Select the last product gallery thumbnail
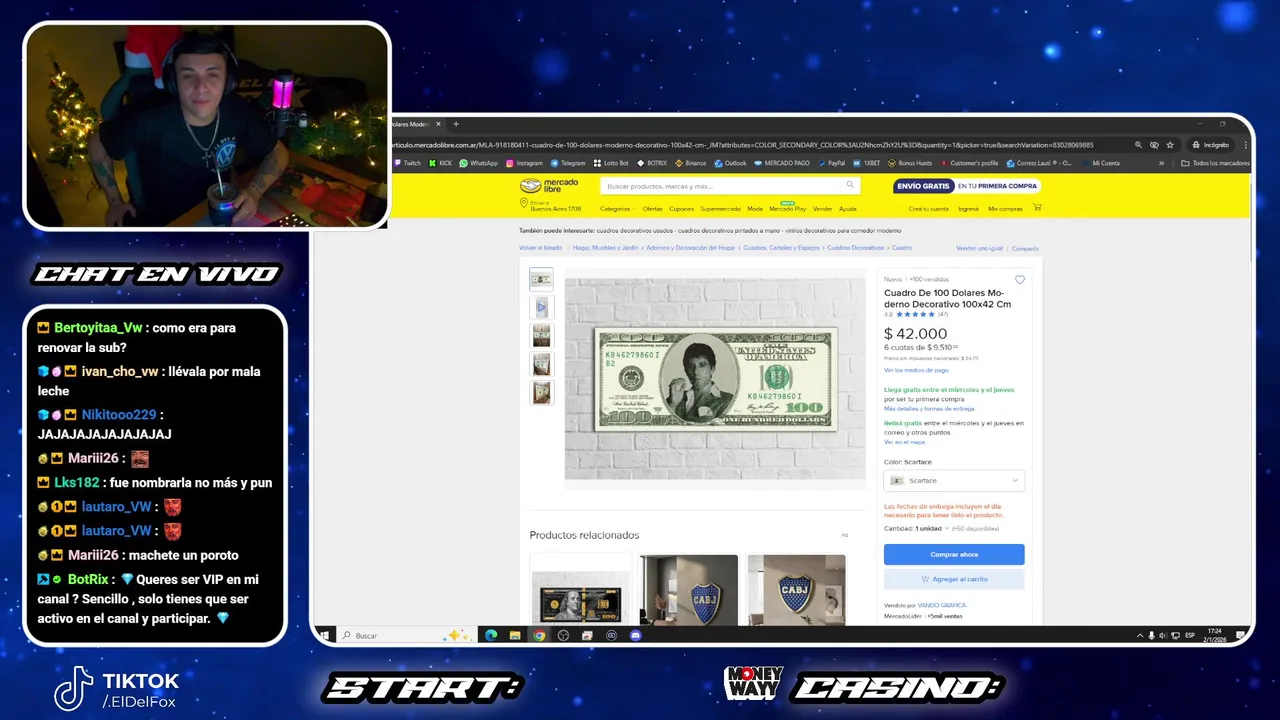Viewport: 1280px width, 720px height. (x=541, y=393)
